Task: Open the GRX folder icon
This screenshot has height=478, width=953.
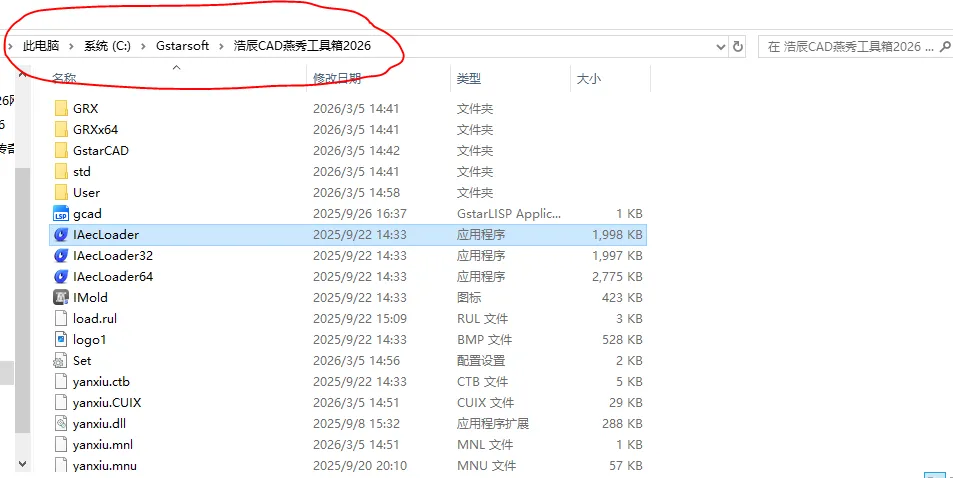Action: pyautogui.click(x=61, y=108)
